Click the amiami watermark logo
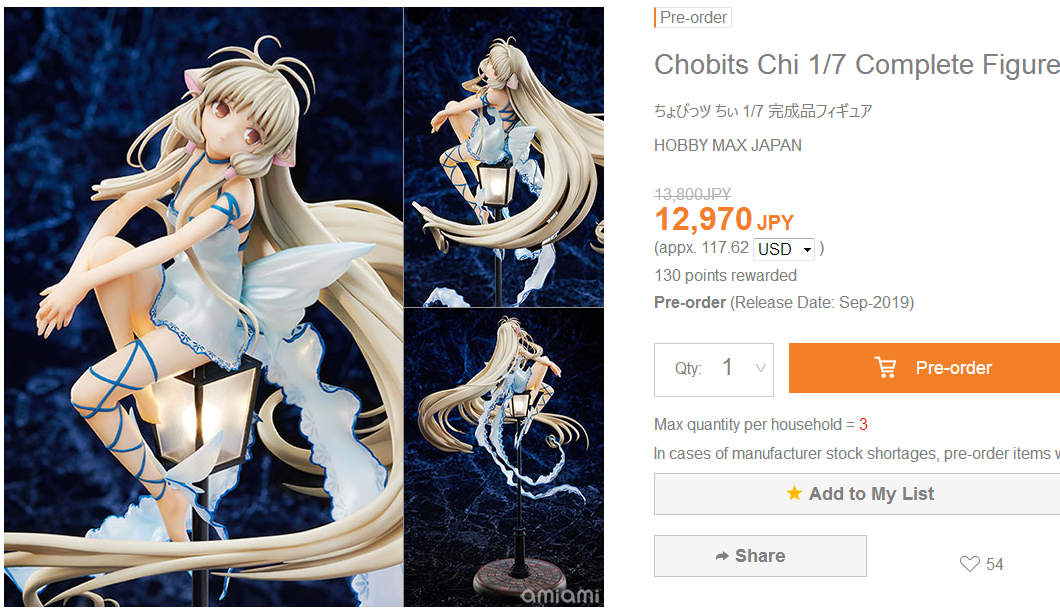 pyautogui.click(x=560, y=595)
